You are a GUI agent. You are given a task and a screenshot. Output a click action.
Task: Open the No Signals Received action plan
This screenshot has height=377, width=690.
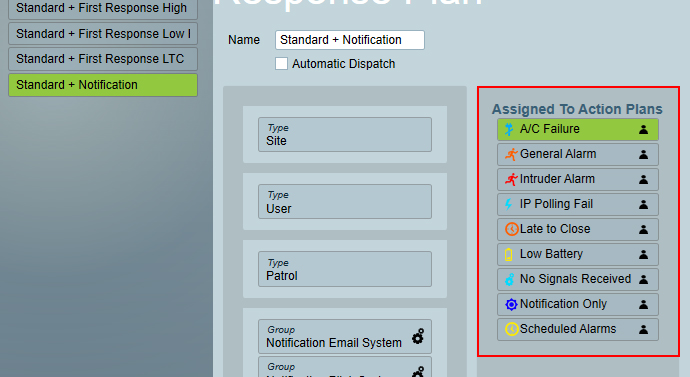pos(578,279)
